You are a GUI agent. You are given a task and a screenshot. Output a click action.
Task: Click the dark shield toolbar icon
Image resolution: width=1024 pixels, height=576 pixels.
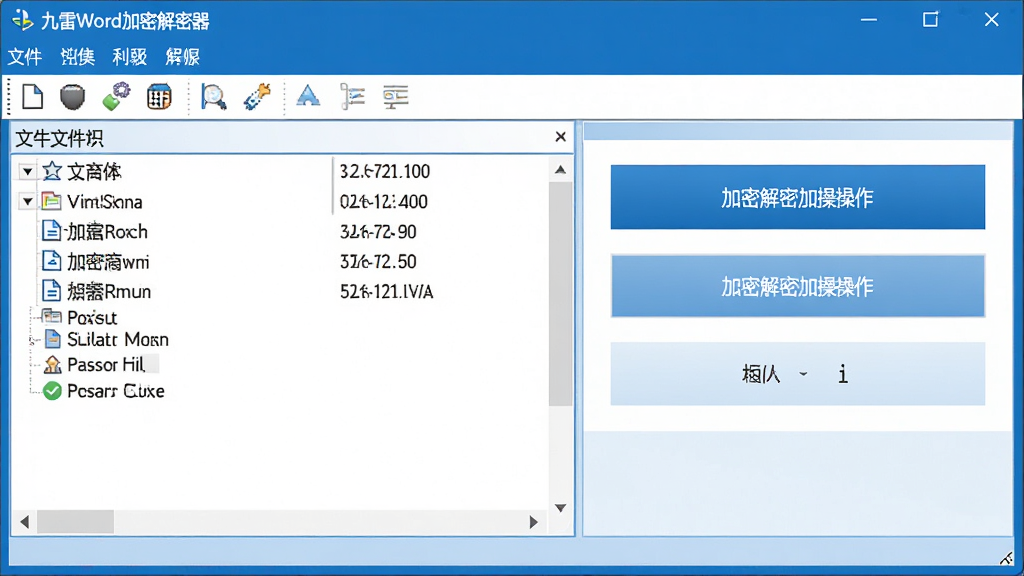(x=72, y=97)
